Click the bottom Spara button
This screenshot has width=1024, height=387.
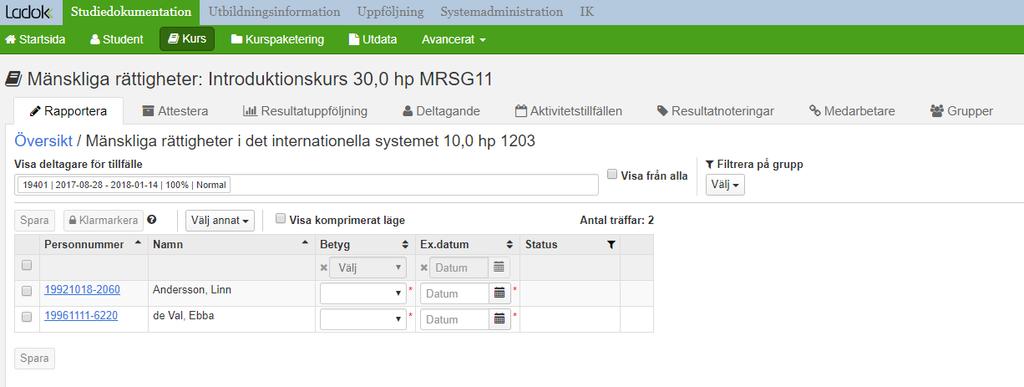pos(35,358)
